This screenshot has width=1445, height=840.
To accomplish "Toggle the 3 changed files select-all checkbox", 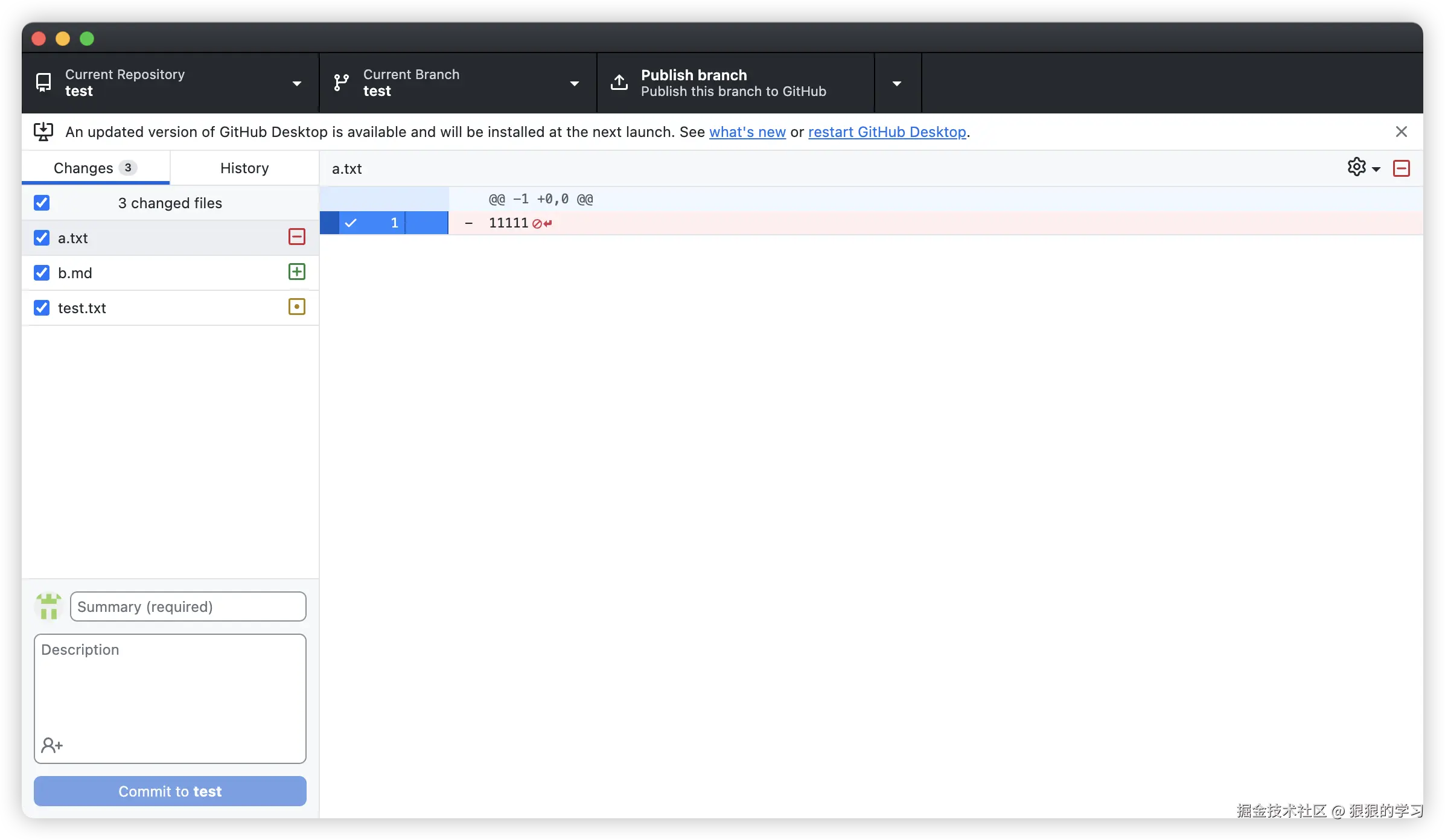I will (x=42, y=203).
